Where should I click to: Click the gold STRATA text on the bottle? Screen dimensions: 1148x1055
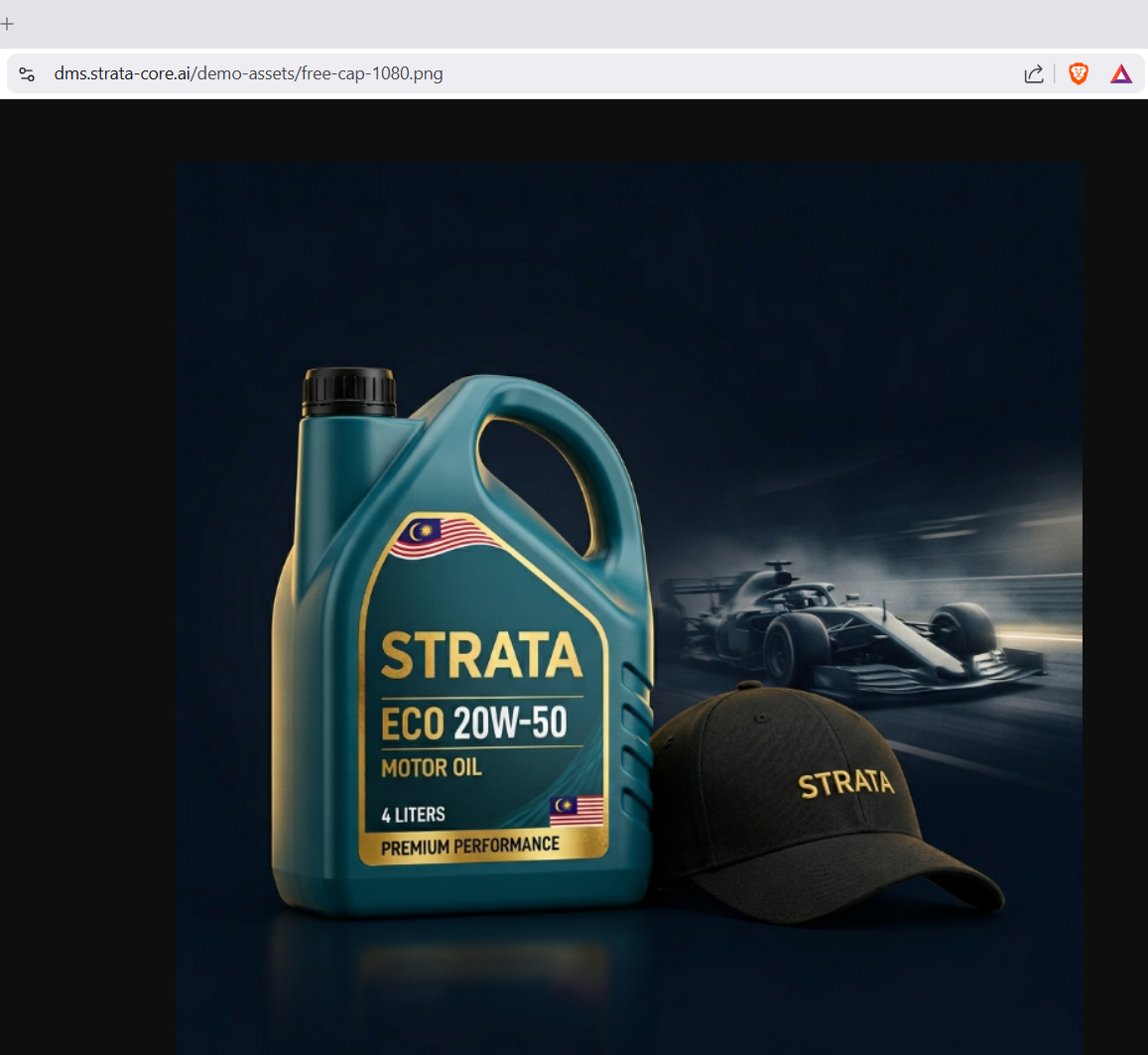click(x=481, y=656)
